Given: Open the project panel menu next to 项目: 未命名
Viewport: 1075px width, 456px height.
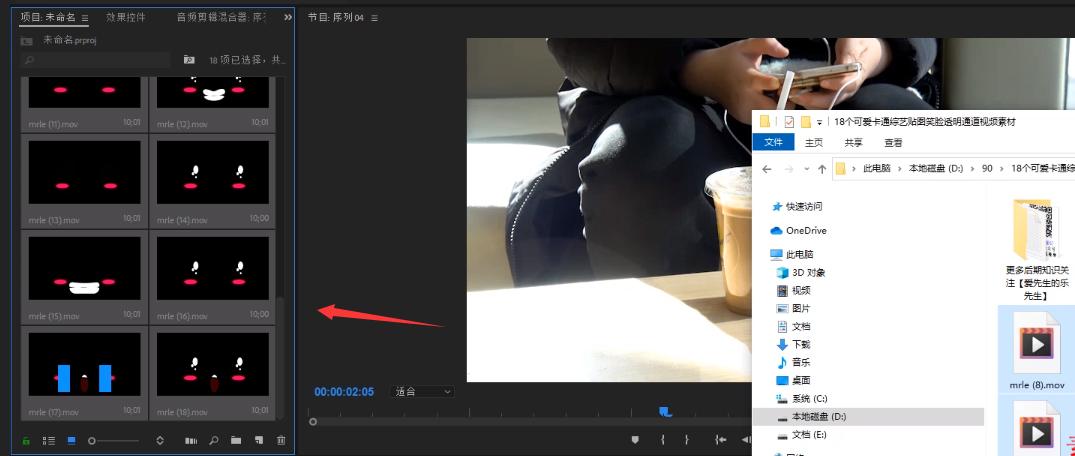Looking at the screenshot, I should point(84,18).
